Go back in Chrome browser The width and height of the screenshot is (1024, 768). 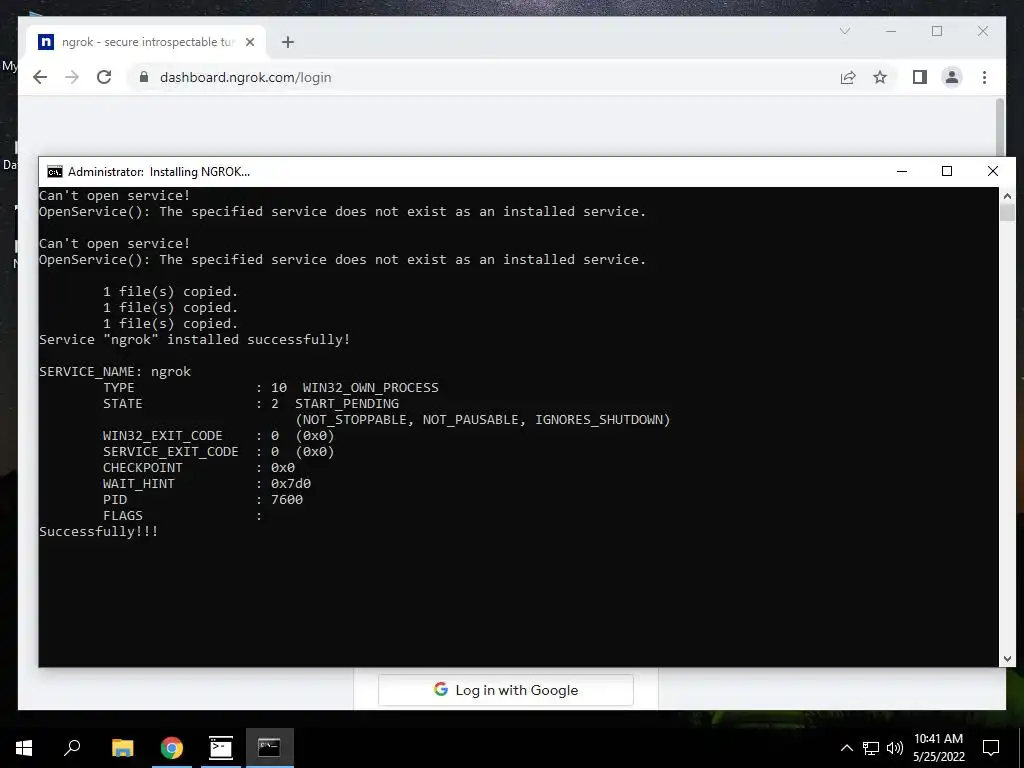coord(40,77)
